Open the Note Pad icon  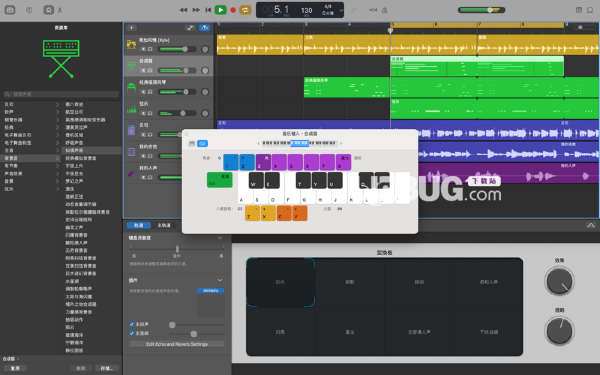click(x=579, y=10)
